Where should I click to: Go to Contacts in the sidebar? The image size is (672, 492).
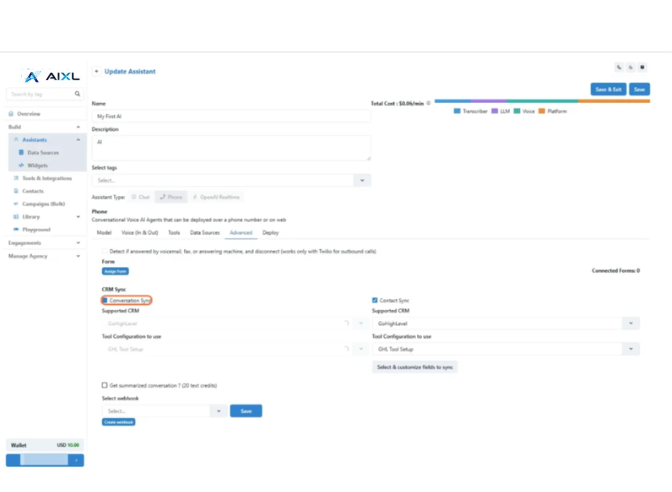33,191
